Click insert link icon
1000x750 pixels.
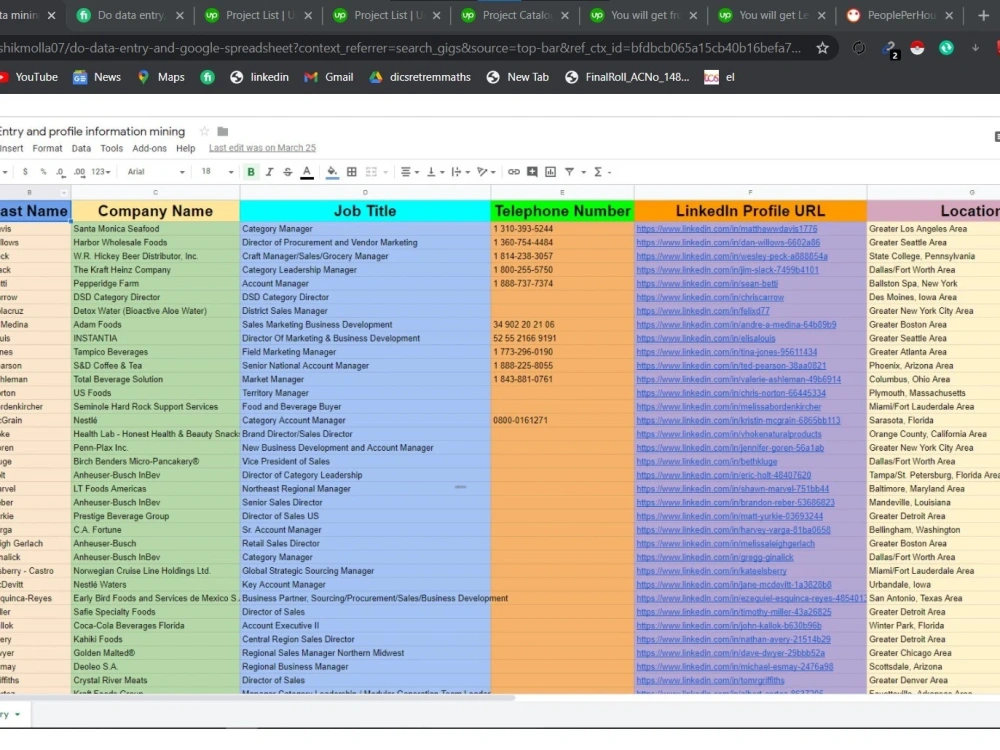point(513,172)
